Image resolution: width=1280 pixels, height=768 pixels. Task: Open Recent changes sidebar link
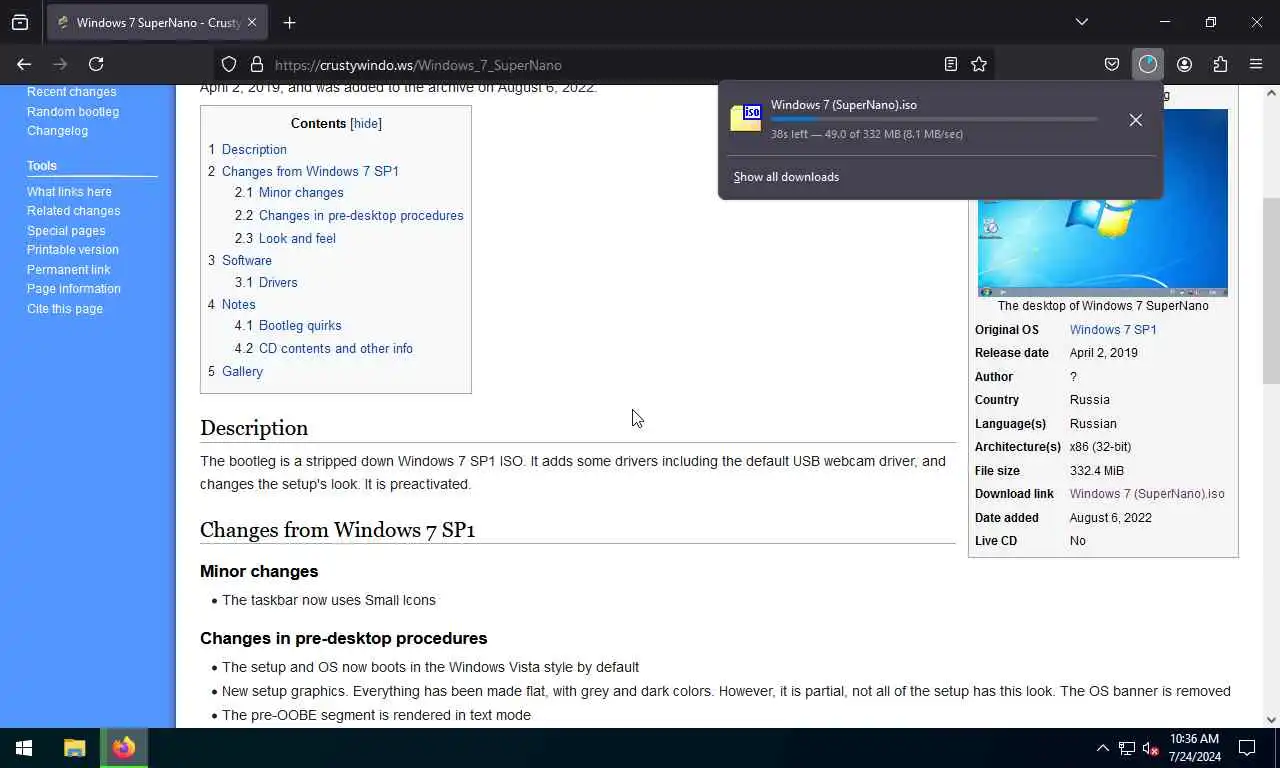[x=71, y=92]
